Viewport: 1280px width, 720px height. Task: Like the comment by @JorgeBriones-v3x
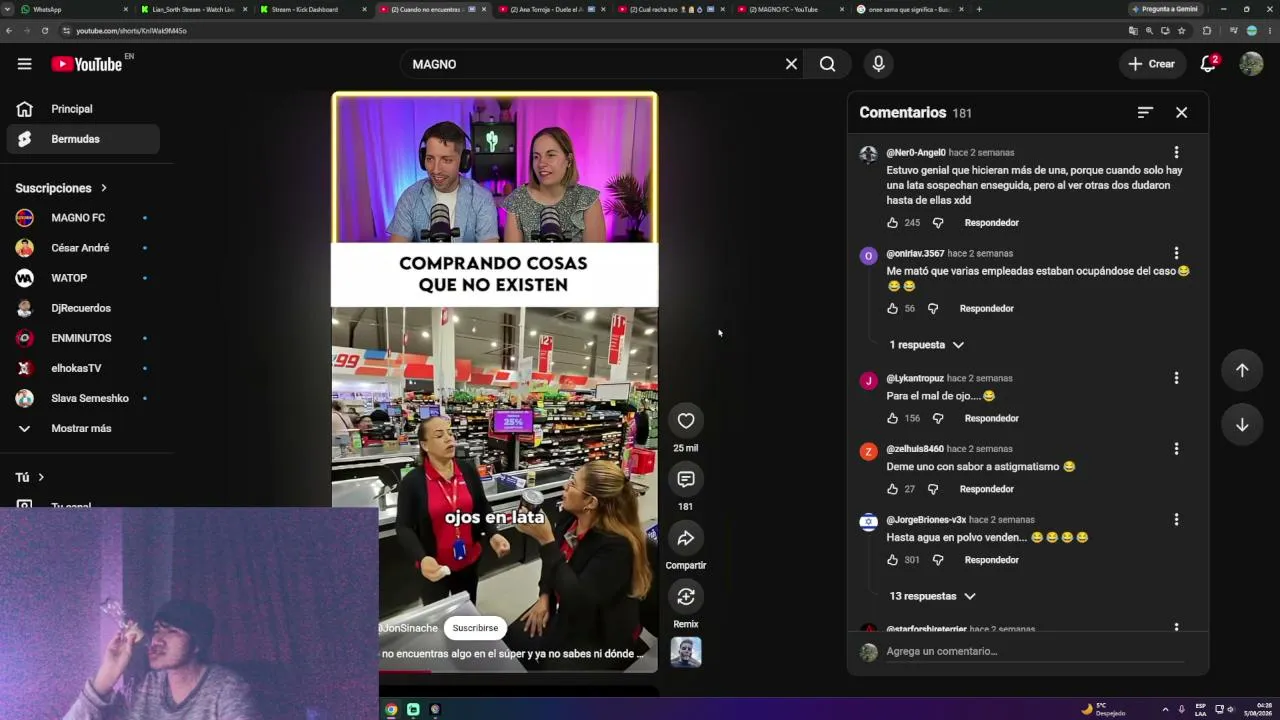(x=893, y=560)
